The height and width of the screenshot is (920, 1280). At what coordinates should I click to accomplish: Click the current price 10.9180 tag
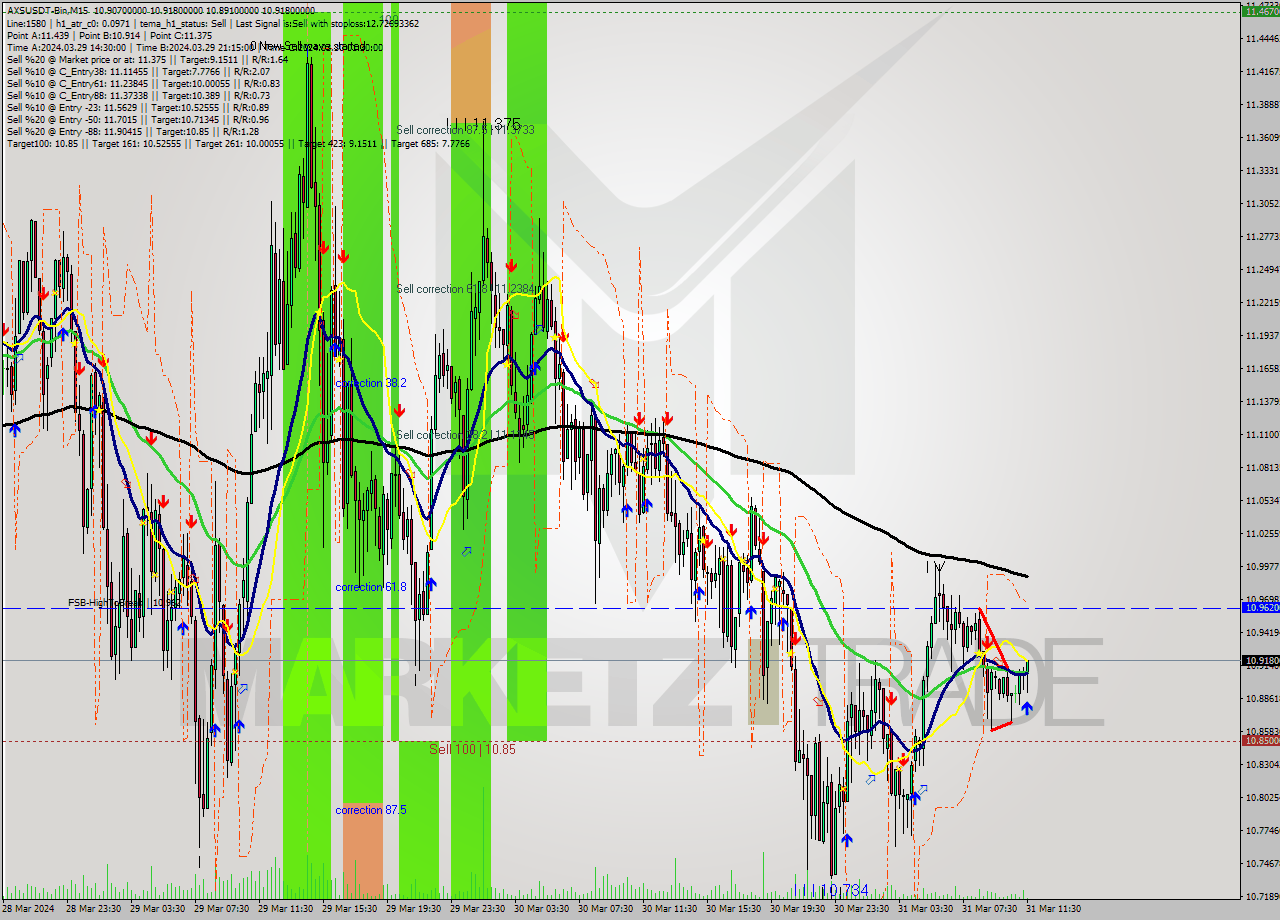point(1259,660)
